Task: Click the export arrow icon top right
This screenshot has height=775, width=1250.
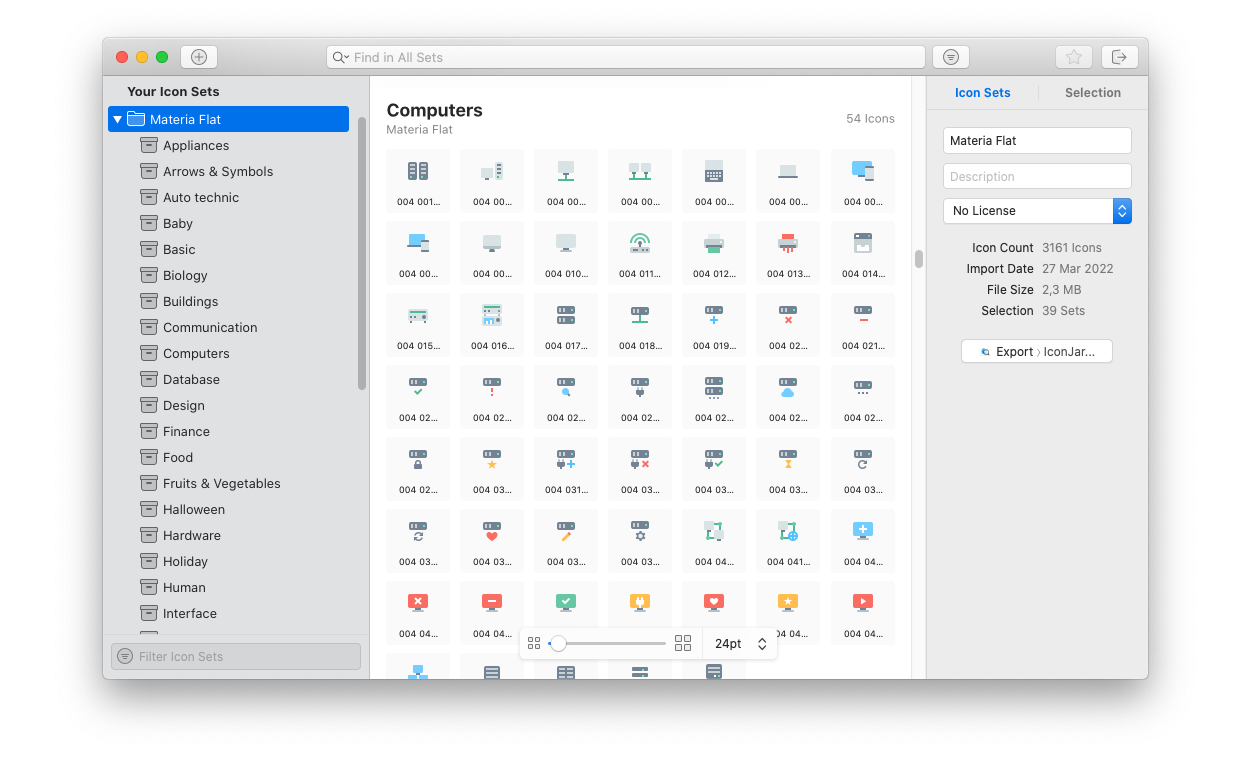Action: tap(1119, 57)
